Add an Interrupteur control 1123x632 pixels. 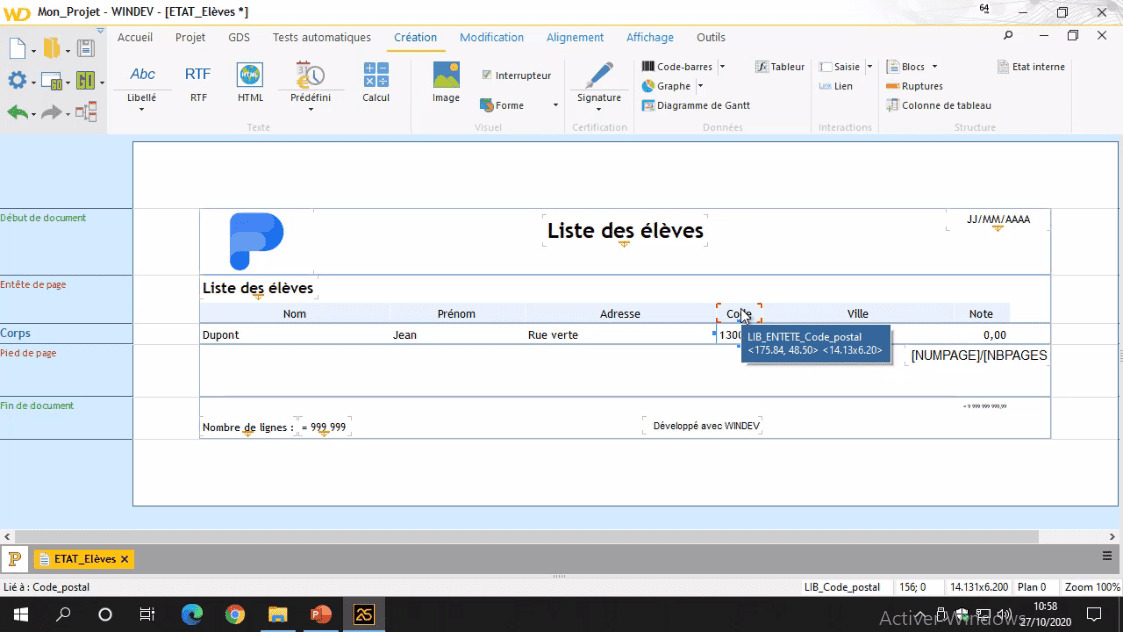[516, 75]
